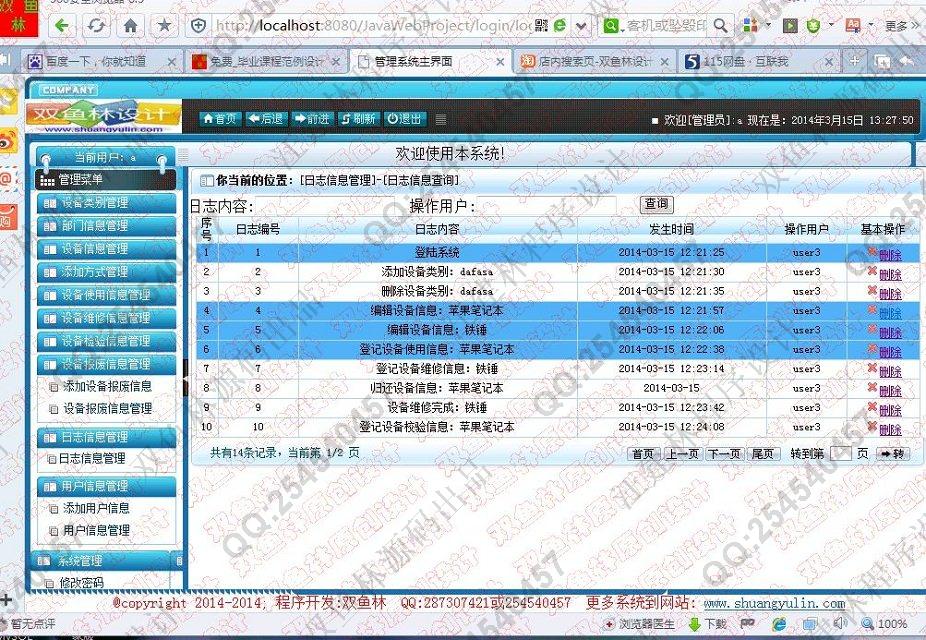Click the 首页 toolbar button
926x640 pixels.
point(219,119)
